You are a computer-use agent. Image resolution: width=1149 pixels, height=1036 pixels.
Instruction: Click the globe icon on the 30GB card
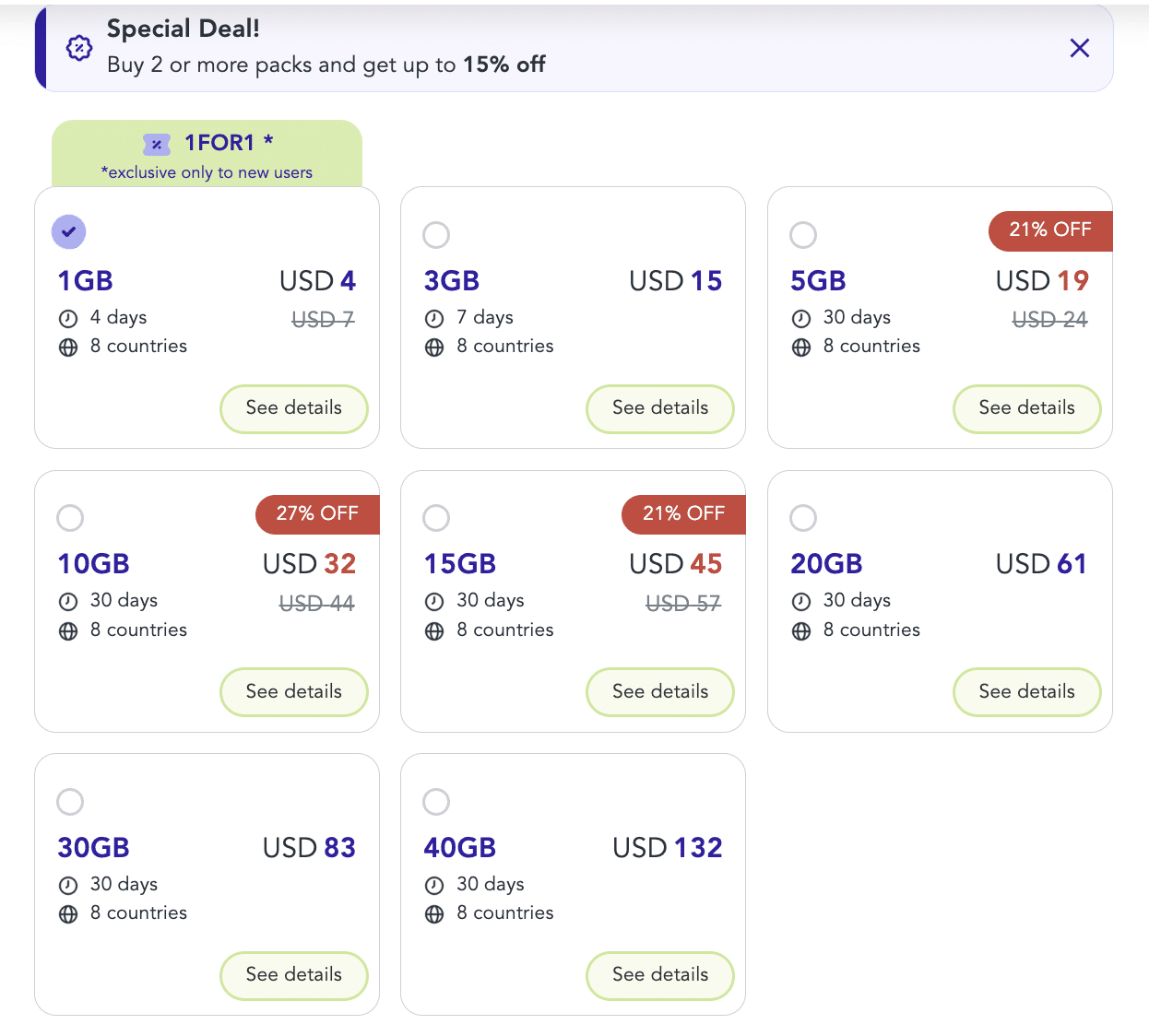(67, 912)
